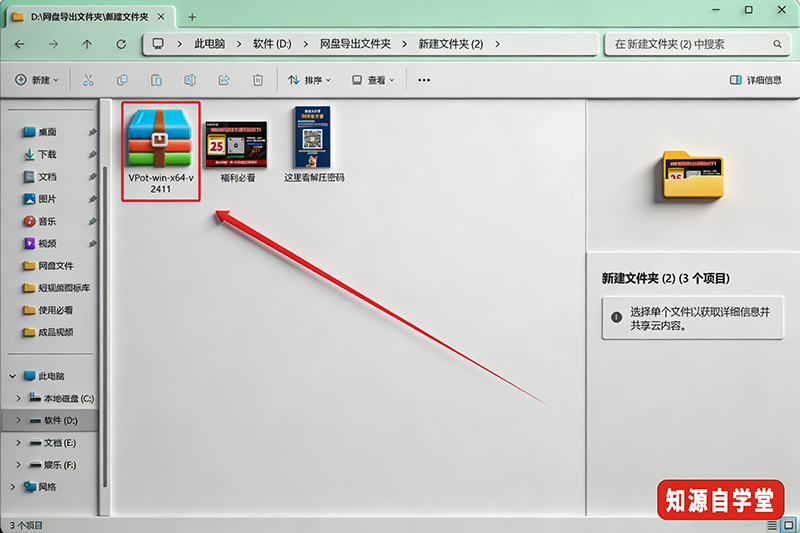
Task: Open 网盘文件 folder in sidebar
Action: 48,266
